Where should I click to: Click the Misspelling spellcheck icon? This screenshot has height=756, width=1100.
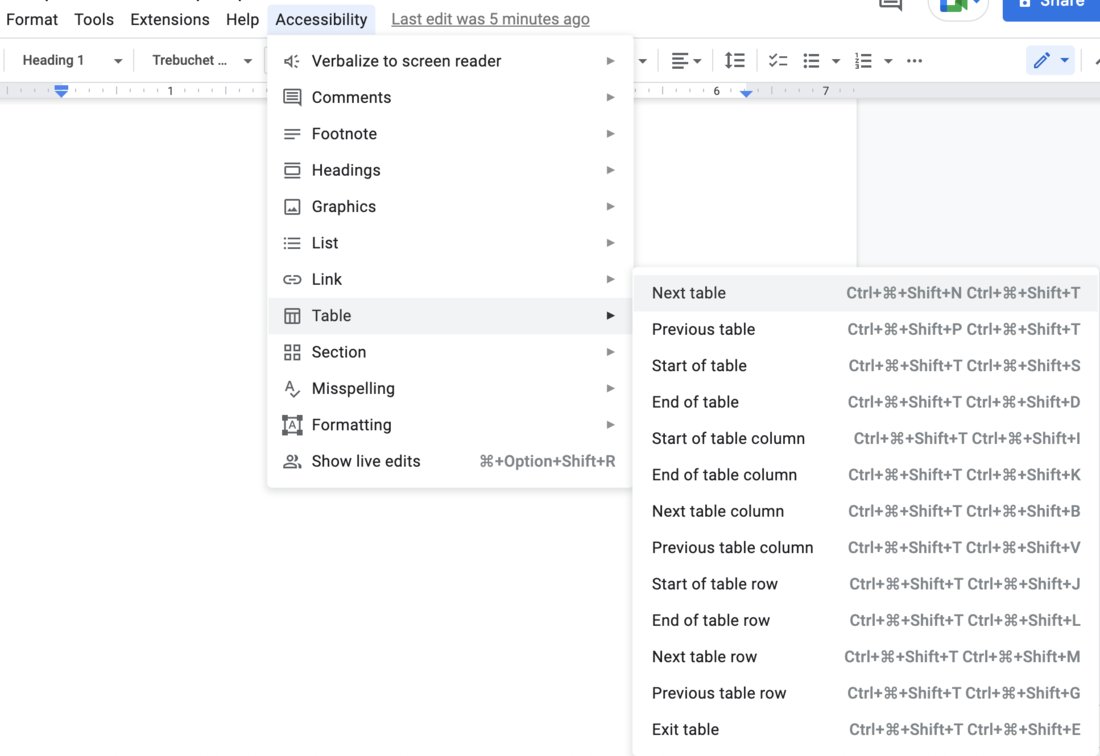click(292, 389)
